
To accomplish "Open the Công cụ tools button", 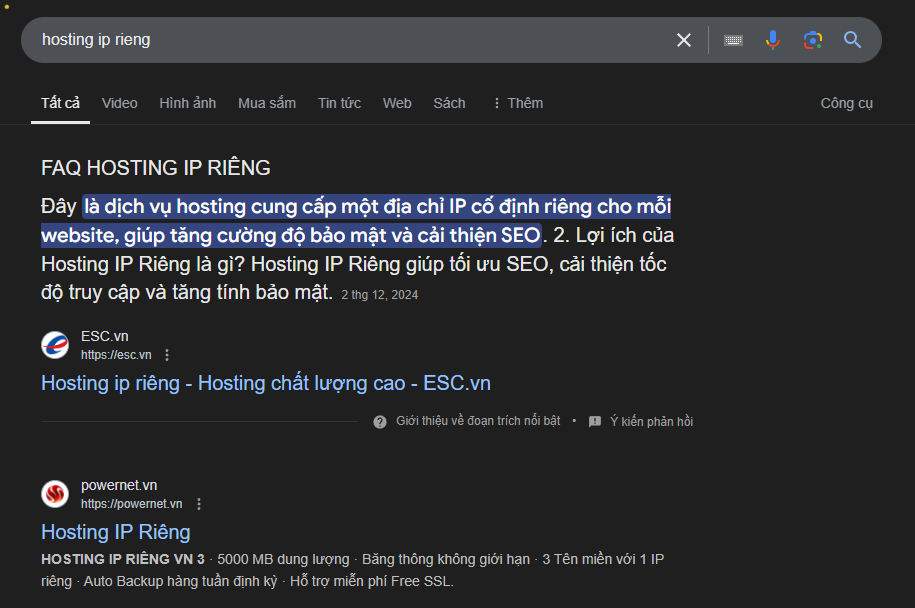I will pyautogui.click(x=846, y=103).
